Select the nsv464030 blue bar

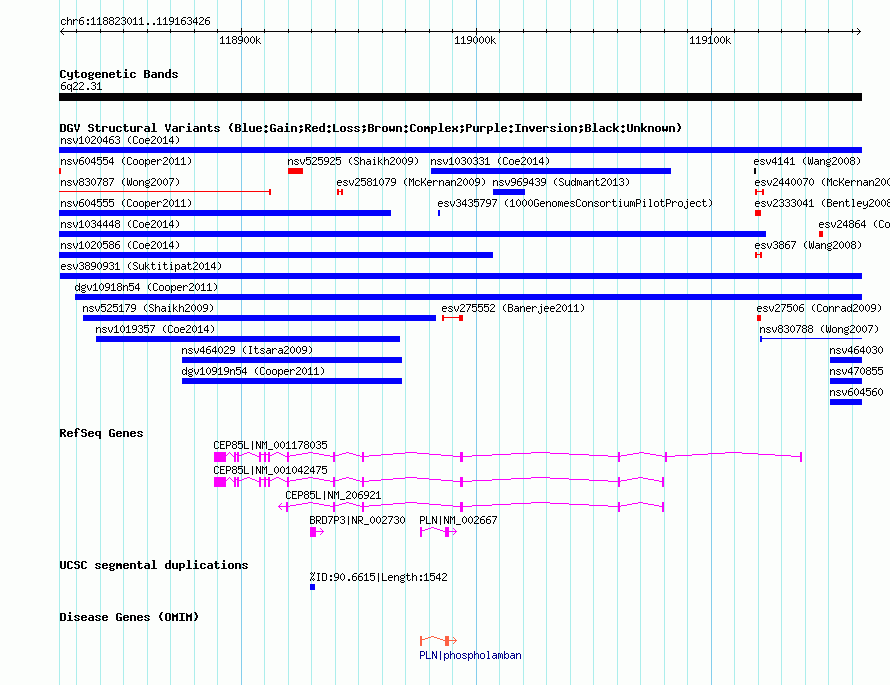point(846,360)
